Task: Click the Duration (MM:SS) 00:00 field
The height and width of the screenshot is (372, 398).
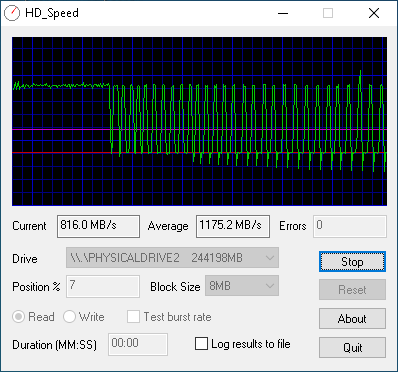Action: [x=138, y=344]
